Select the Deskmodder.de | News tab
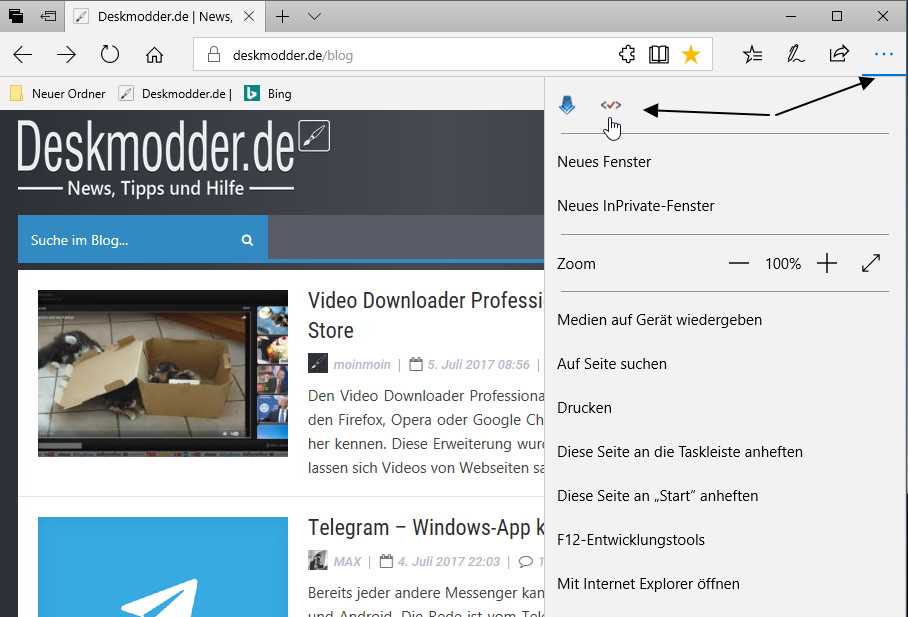 165,16
